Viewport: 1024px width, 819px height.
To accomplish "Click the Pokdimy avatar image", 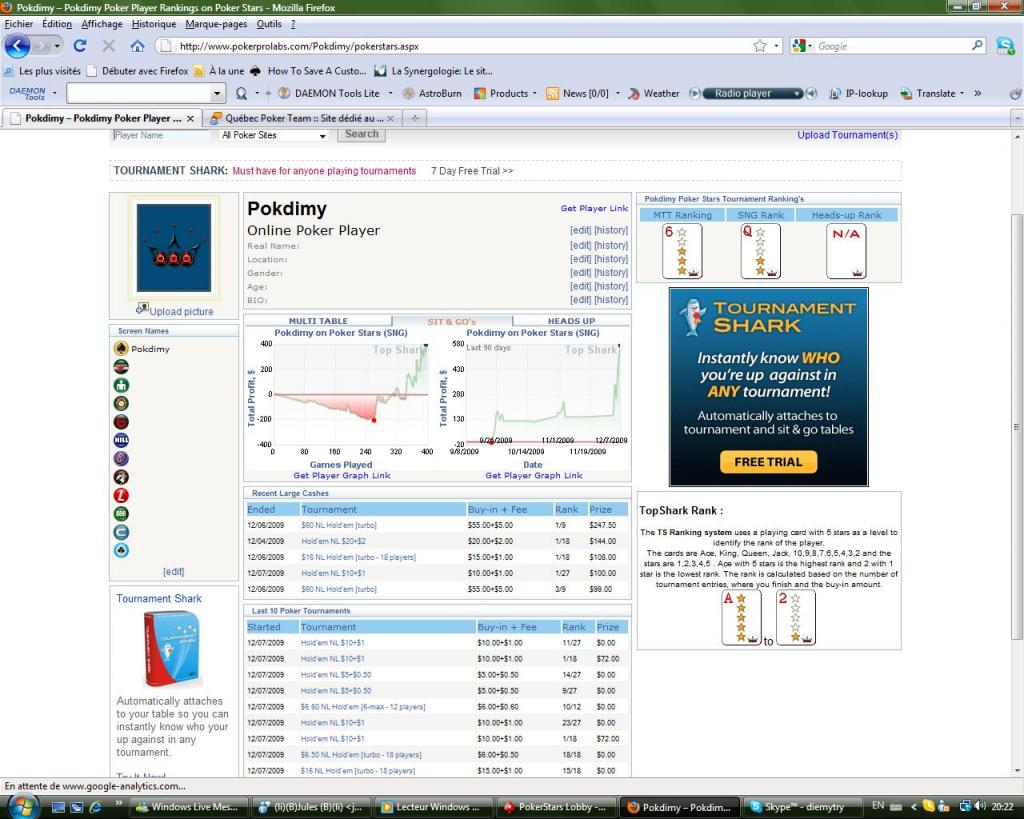I will point(174,248).
